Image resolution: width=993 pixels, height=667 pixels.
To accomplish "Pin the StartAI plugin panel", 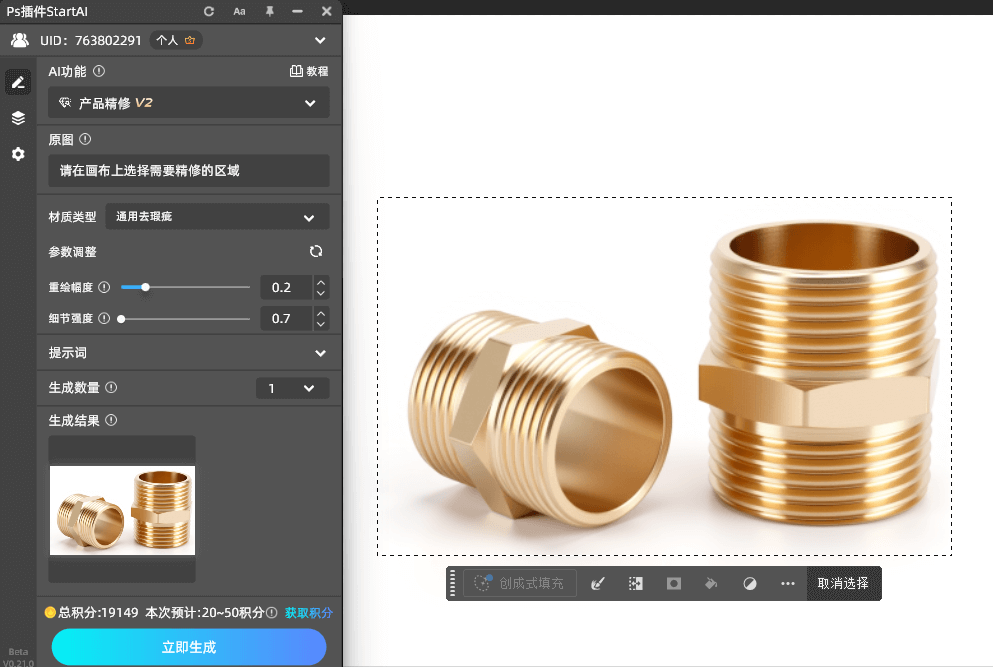I will point(269,11).
